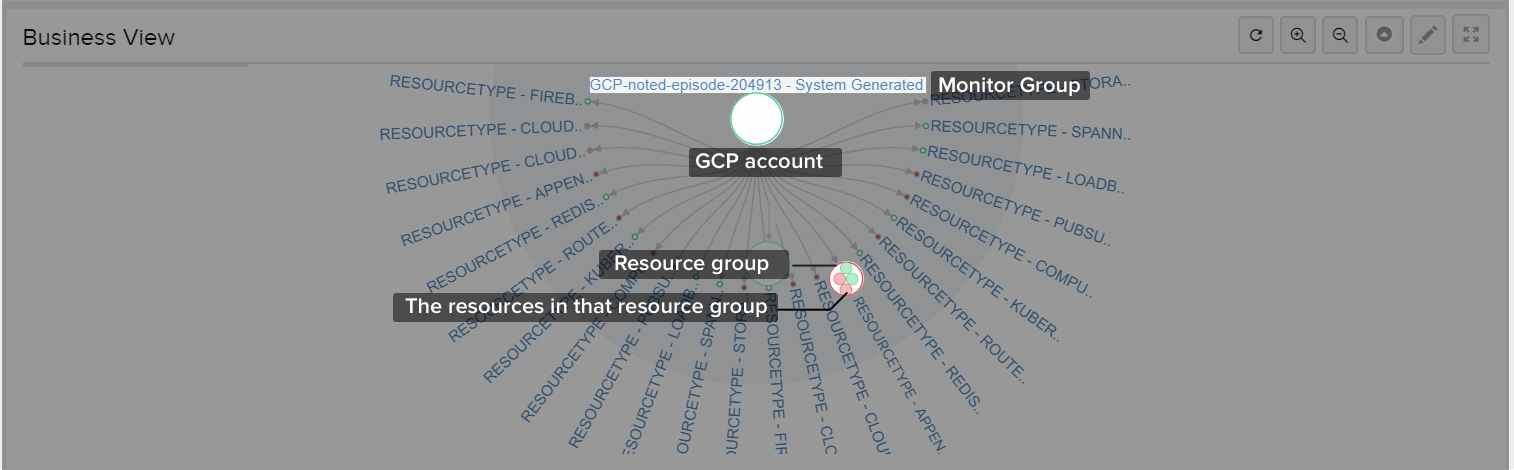This screenshot has height=470, width=1514.
Task: Click the Monitor Group annotation label
Action: coord(1009,85)
